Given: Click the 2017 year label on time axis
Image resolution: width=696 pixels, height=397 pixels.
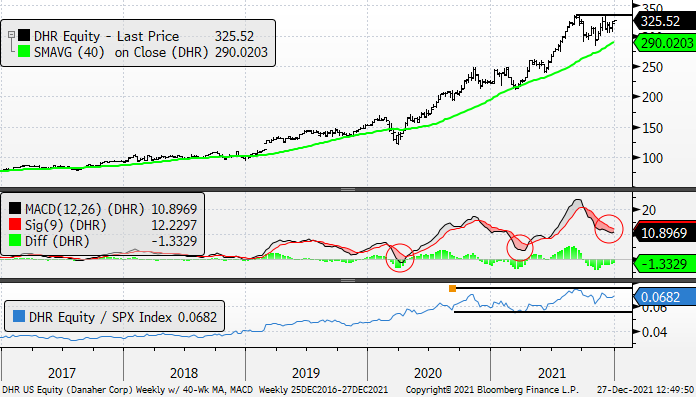Looking at the screenshot, I should [x=62, y=373].
